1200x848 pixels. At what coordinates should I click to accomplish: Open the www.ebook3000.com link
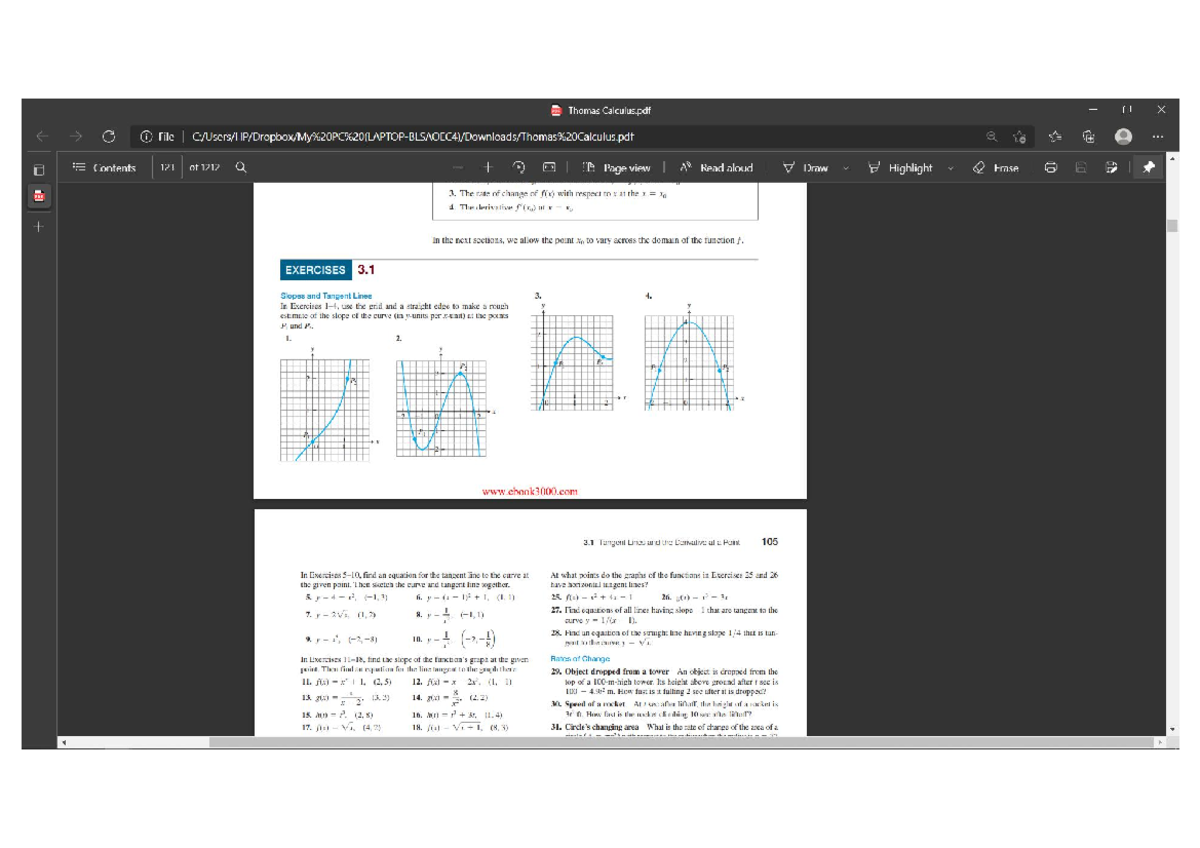point(530,491)
